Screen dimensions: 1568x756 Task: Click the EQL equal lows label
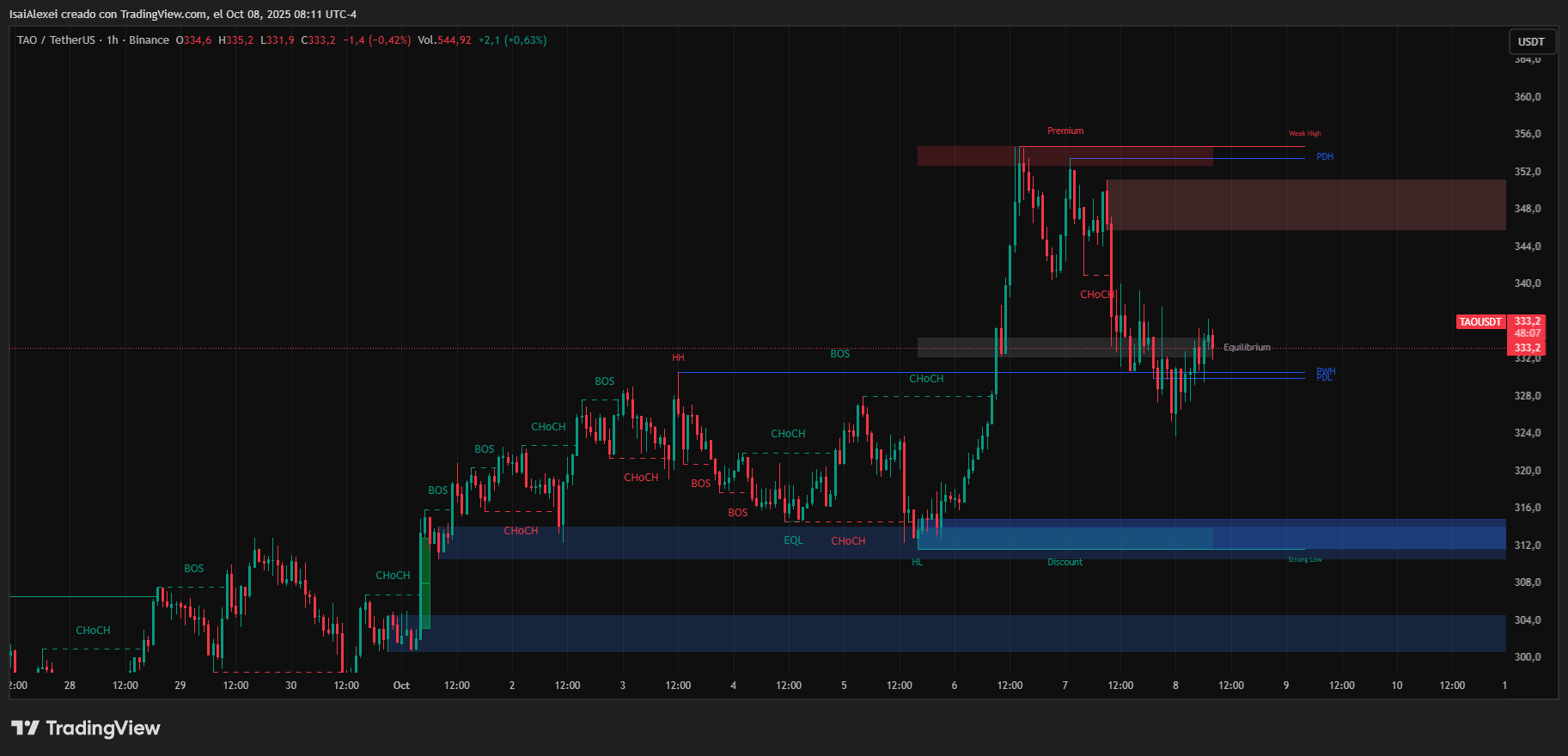pyautogui.click(x=793, y=540)
